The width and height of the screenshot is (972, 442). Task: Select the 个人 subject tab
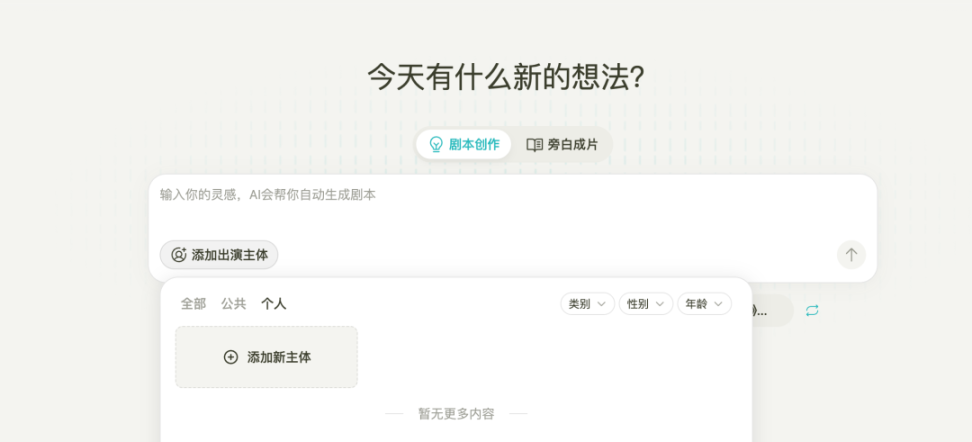273,304
